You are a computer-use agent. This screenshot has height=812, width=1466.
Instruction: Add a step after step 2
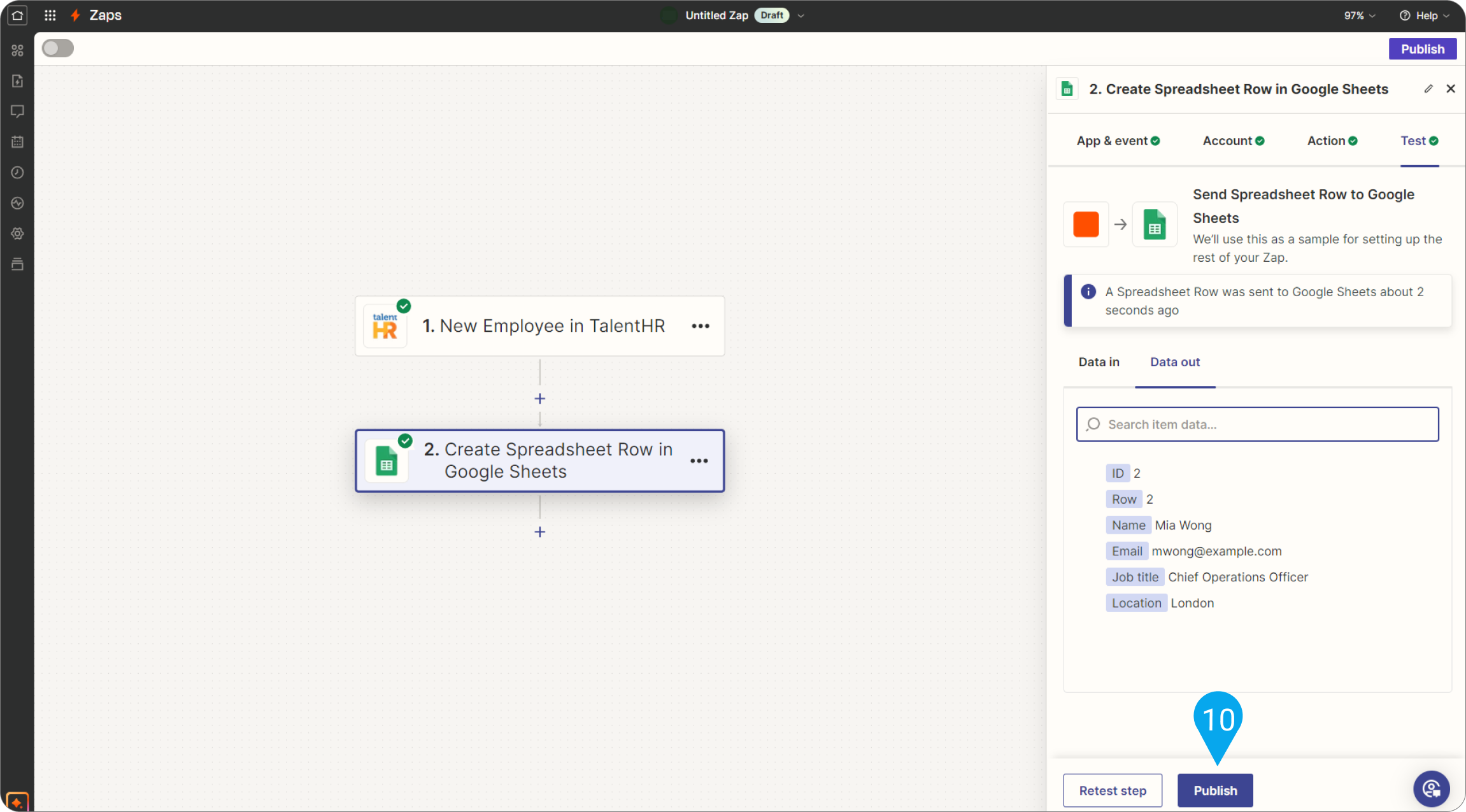point(540,532)
